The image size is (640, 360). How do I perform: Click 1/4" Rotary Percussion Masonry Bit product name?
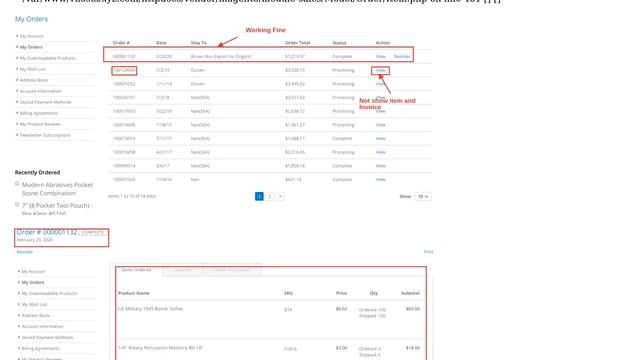160,348
